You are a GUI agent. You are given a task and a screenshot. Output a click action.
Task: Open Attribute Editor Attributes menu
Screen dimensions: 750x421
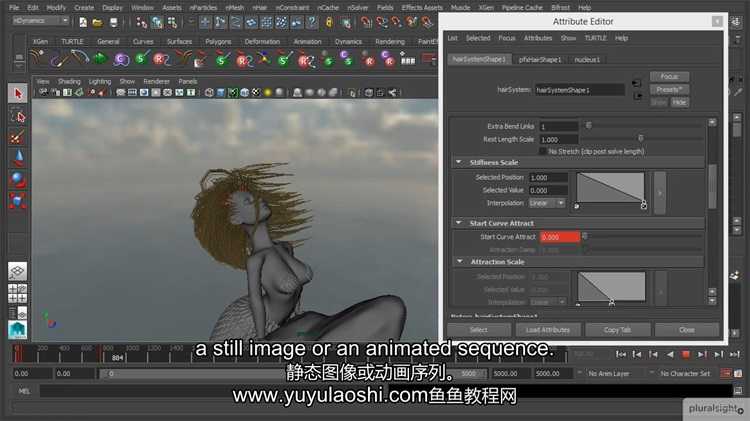538,38
